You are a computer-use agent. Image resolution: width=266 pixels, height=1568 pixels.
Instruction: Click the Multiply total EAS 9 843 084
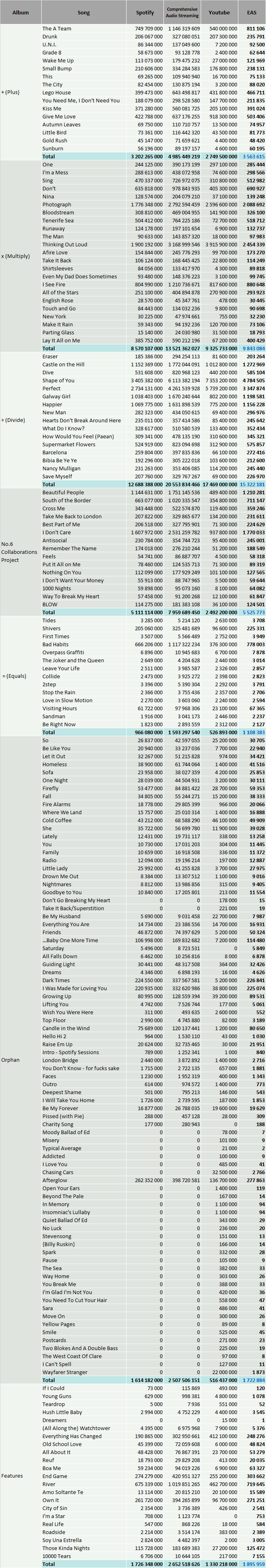coord(254,348)
